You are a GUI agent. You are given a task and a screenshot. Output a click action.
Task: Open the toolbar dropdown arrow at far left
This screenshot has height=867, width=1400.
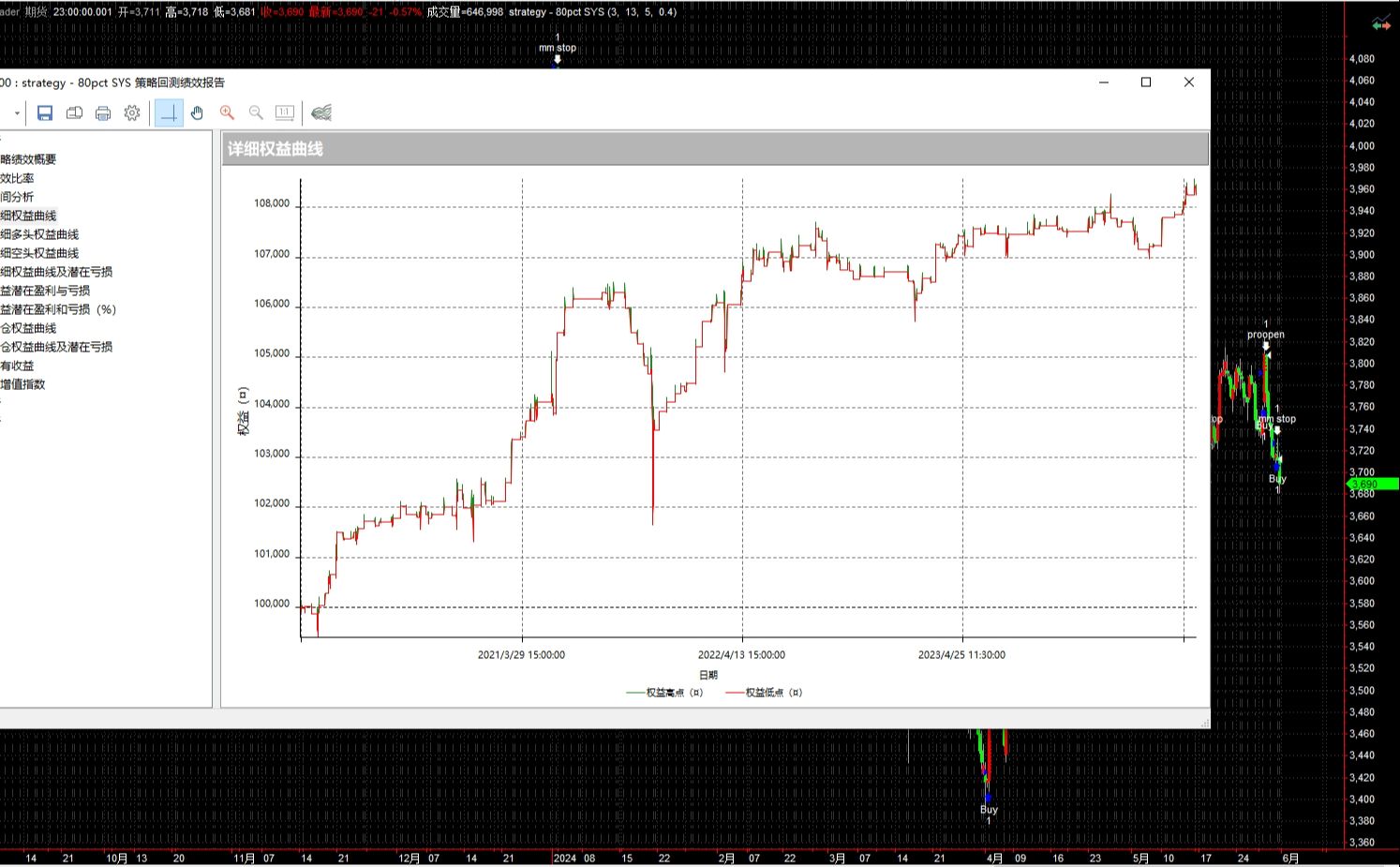[17, 113]
